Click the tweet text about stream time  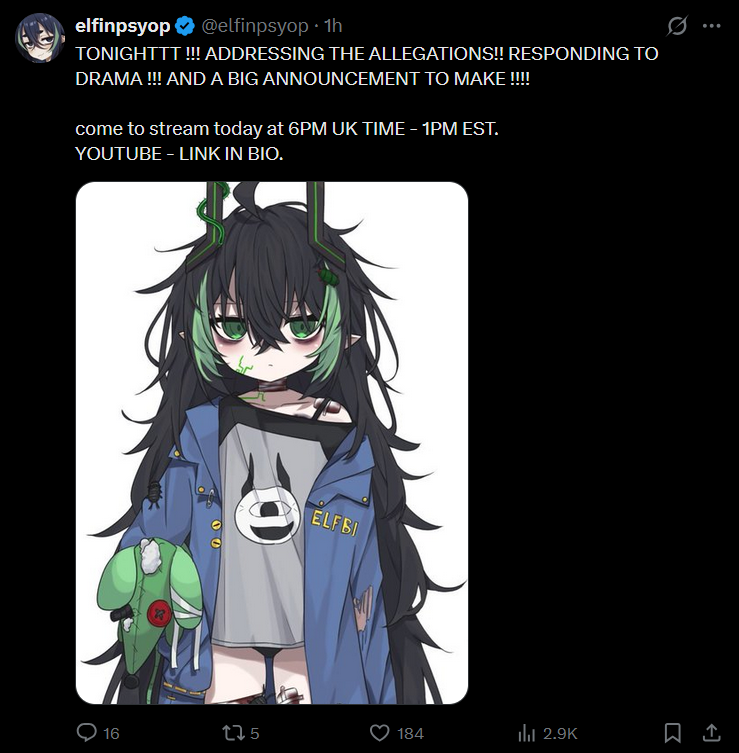(287, 129)
